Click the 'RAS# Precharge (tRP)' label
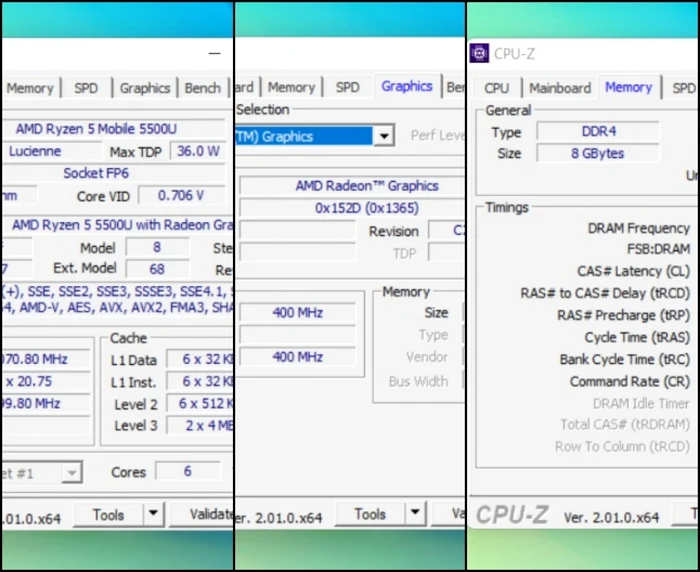This screenshot has height=572, width=700. (x=624, y=315)
